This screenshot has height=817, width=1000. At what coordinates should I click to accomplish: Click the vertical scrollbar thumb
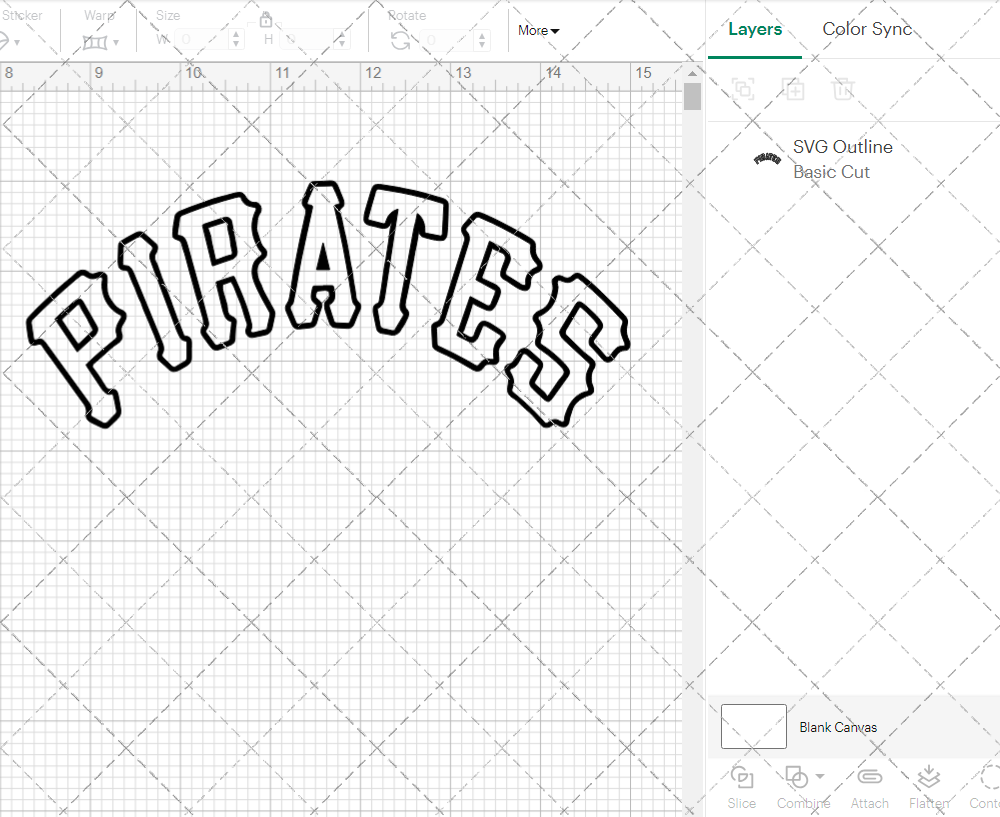tap(692, 97)
